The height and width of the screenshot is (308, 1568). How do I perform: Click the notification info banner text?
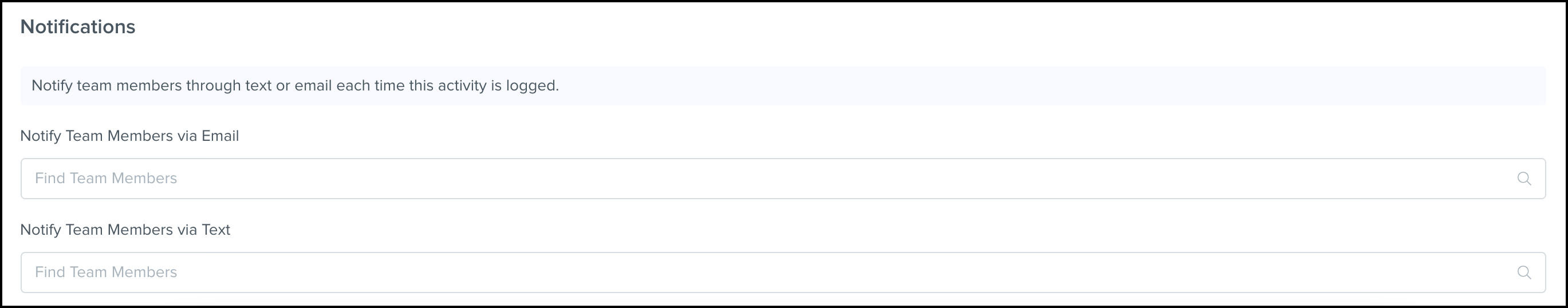[x=296, y=86]
